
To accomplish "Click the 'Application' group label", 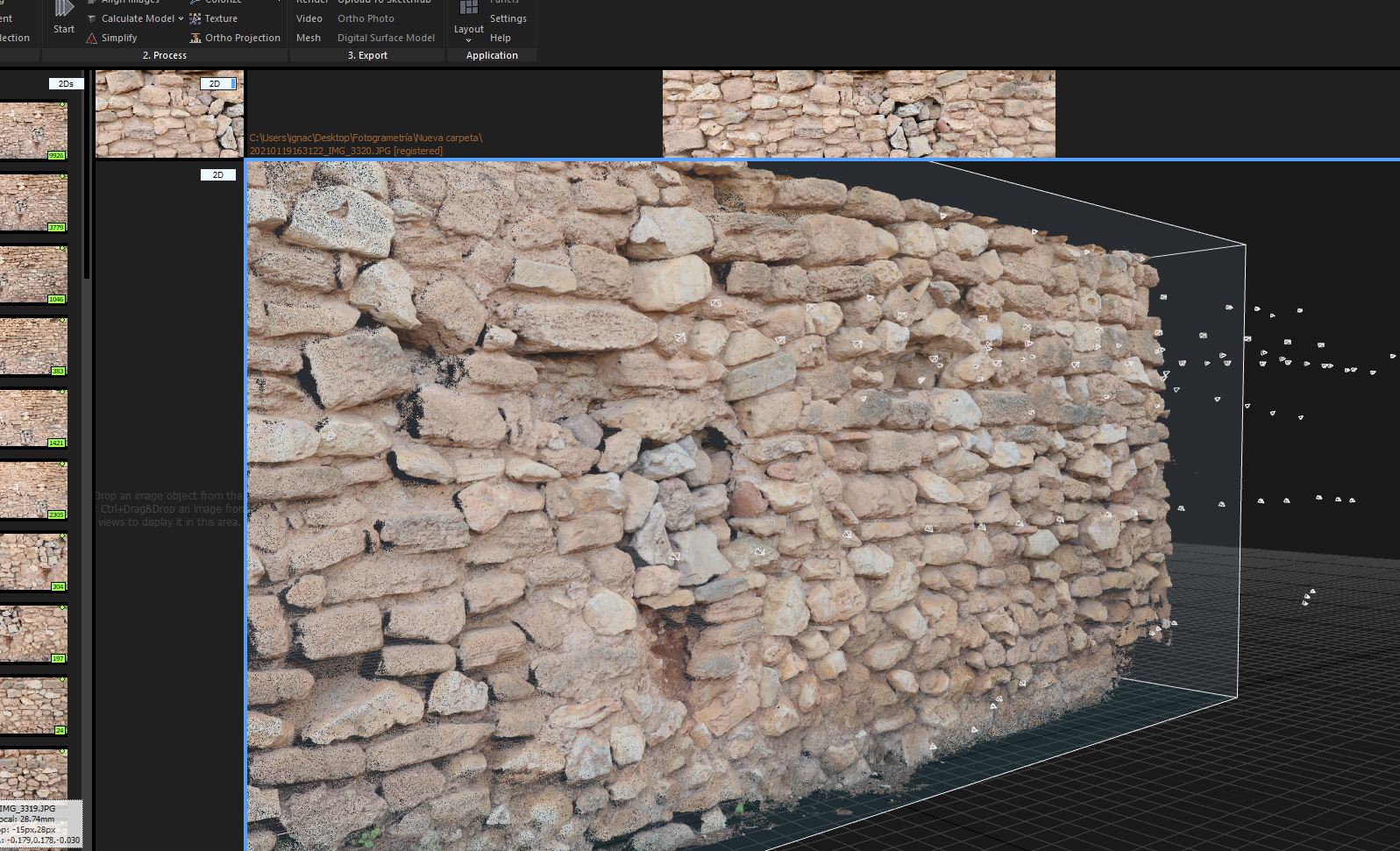I will 492,55.
